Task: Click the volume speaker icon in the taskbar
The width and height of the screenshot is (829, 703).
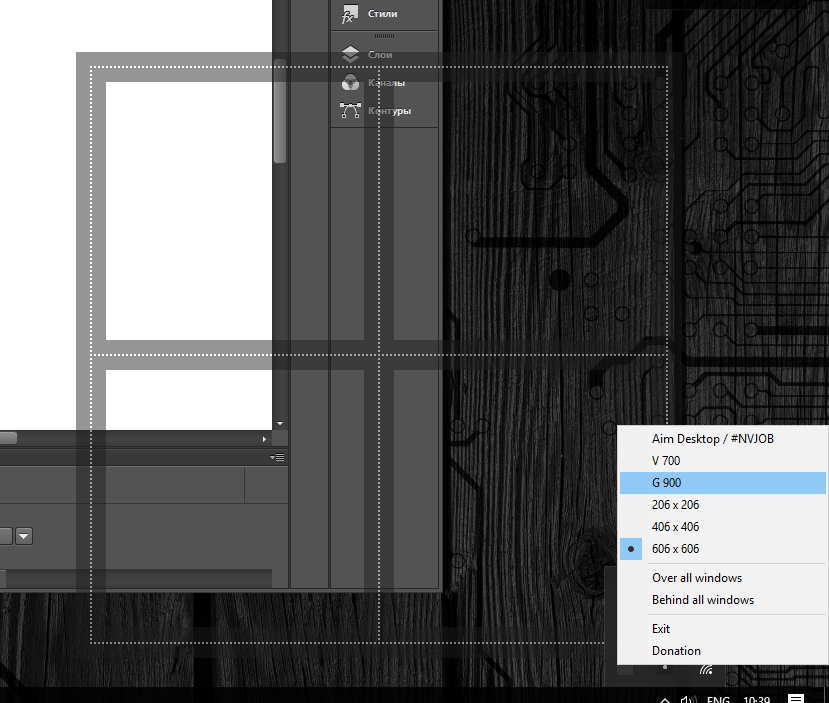Action: click(x=688, y=699)
